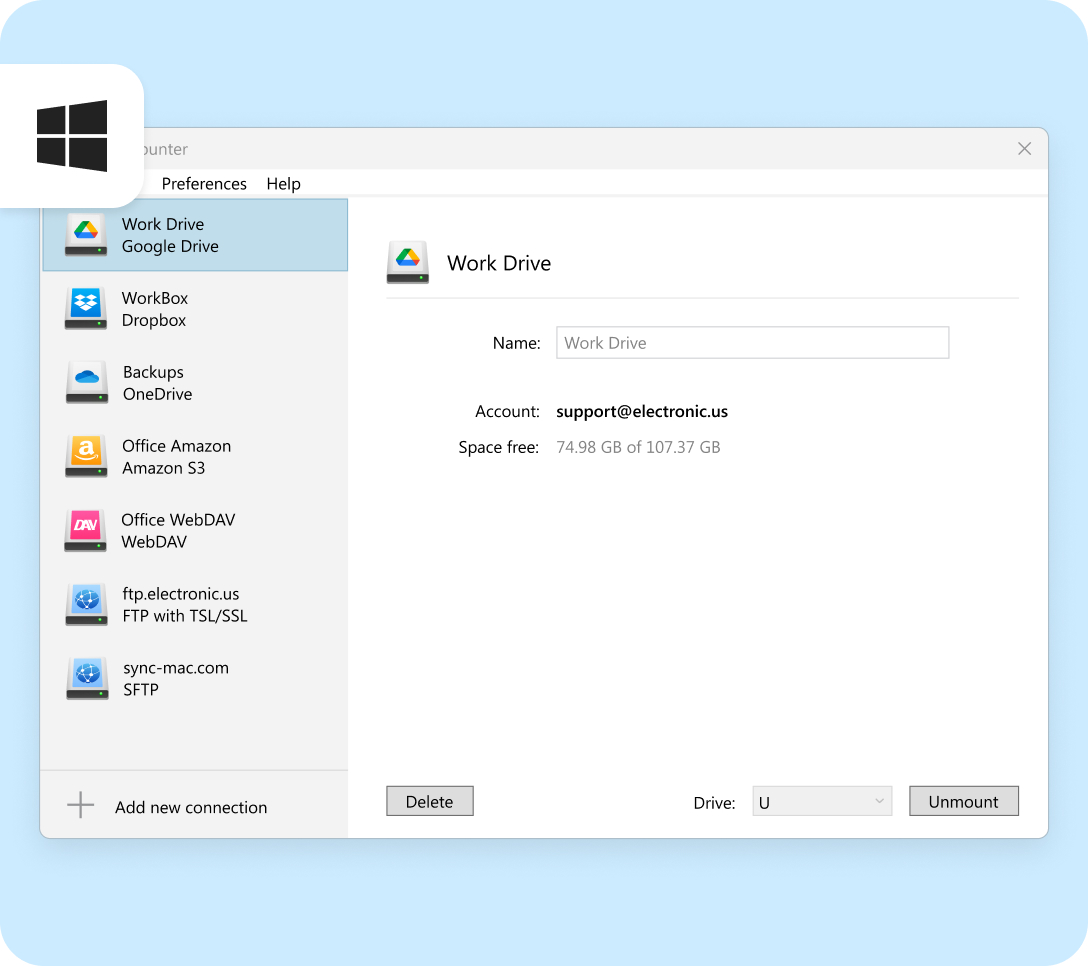Image resolution: width=1088 pixels, height=966 pixels.
Task: Click the OneDrive cloud drive icon
Action: [x=86, y=383]
